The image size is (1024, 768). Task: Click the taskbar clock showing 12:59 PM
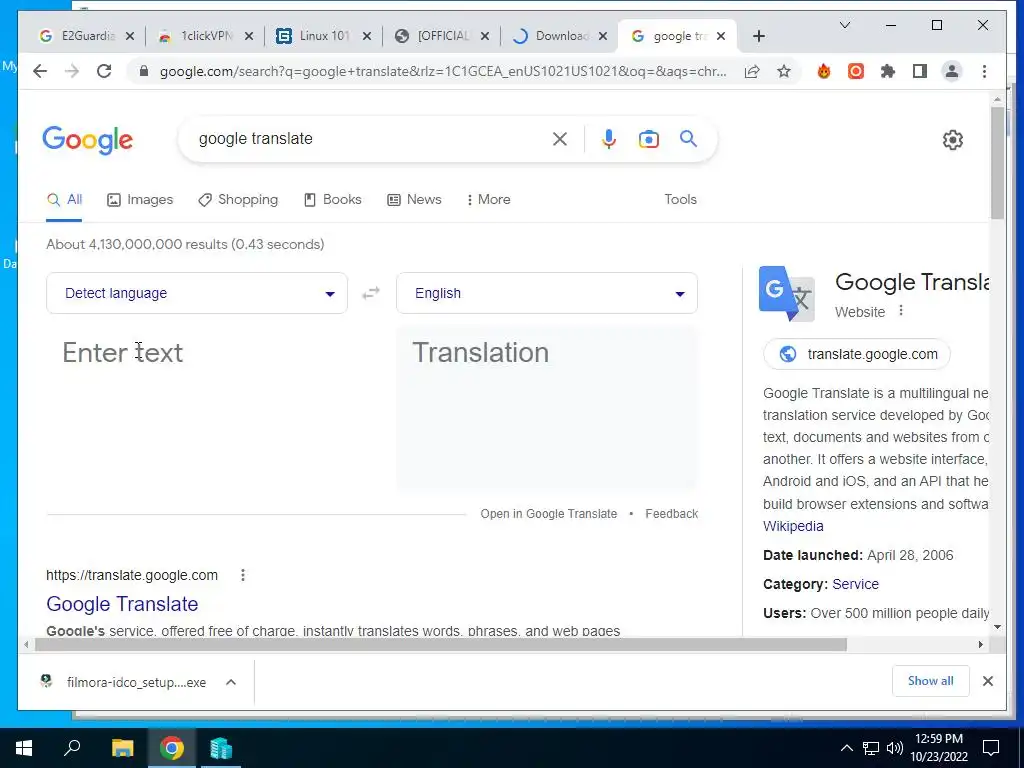938,748
